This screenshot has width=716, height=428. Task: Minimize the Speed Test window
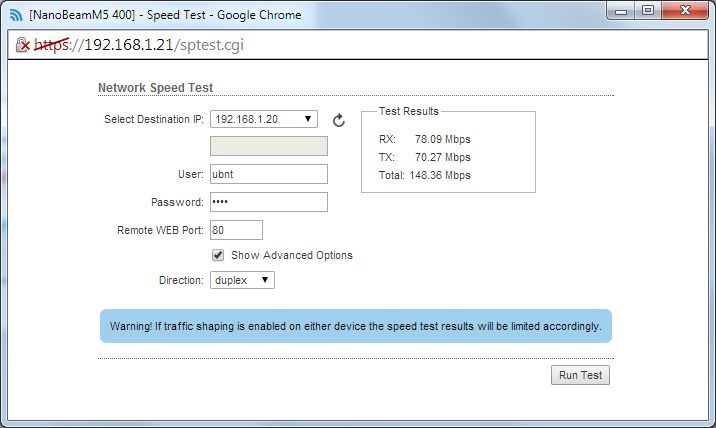coord(621,11)
